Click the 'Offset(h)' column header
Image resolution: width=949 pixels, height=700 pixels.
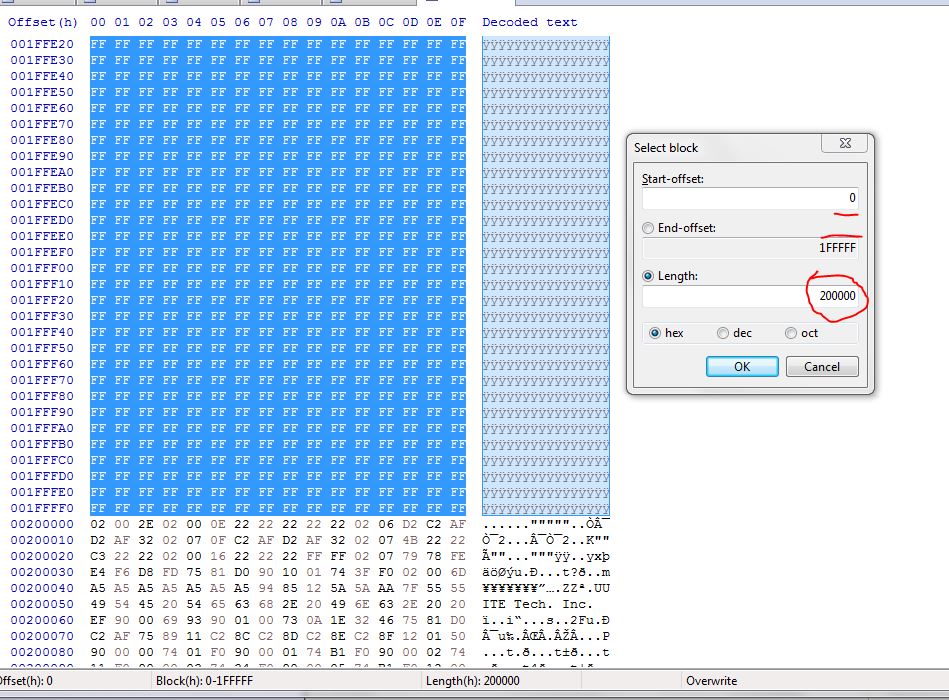(42, 22)
